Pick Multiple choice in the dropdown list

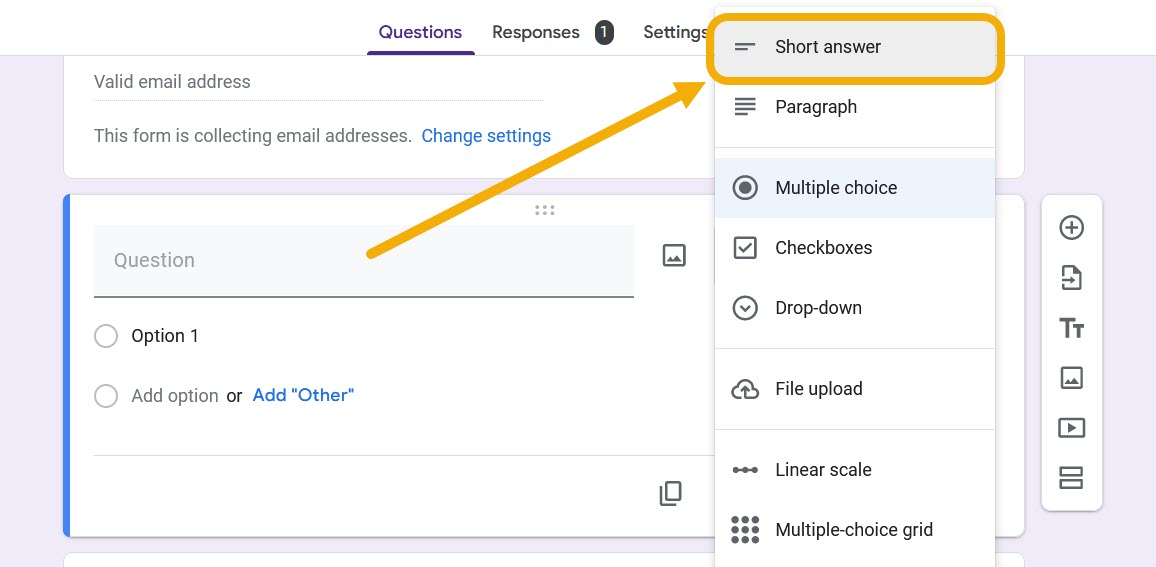[835, 188]
